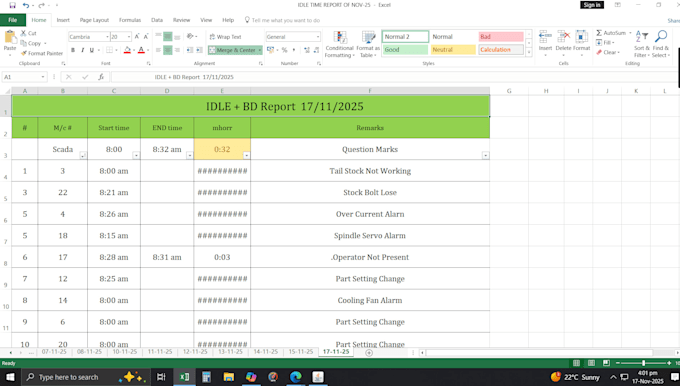Click the Clear button in Editing group
The image size is (680, 386).
point(608,52)
